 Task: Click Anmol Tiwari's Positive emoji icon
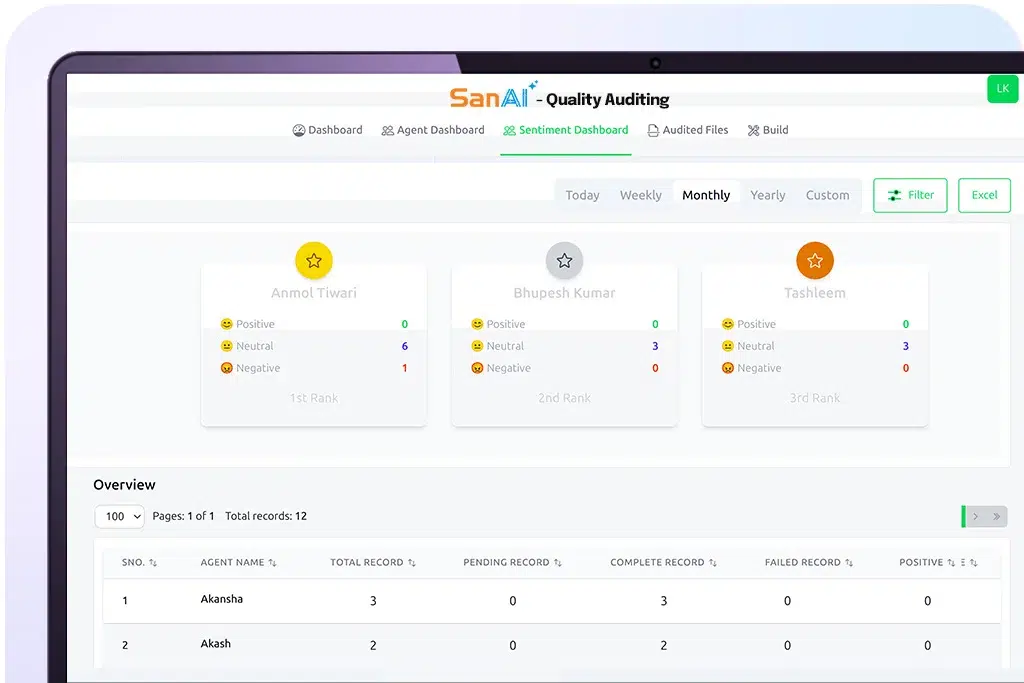[227, 324]
